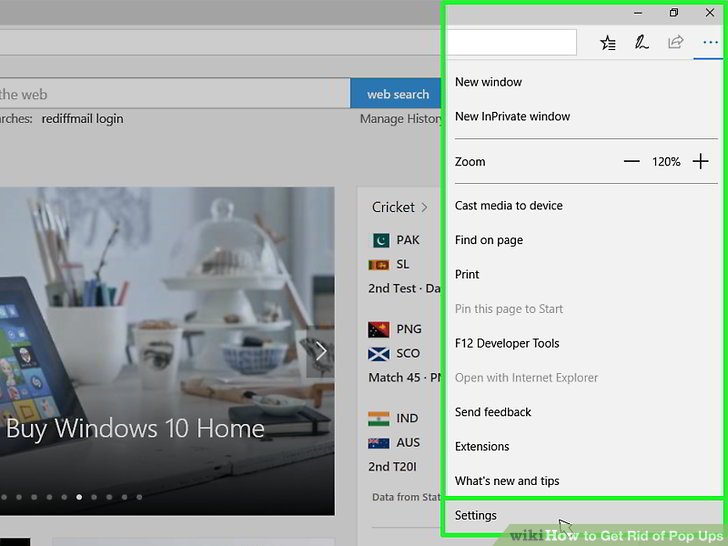The width and height of the screenshot is (728, 546).
Task: Choose Print from the menu
Action: coord(467,274)
